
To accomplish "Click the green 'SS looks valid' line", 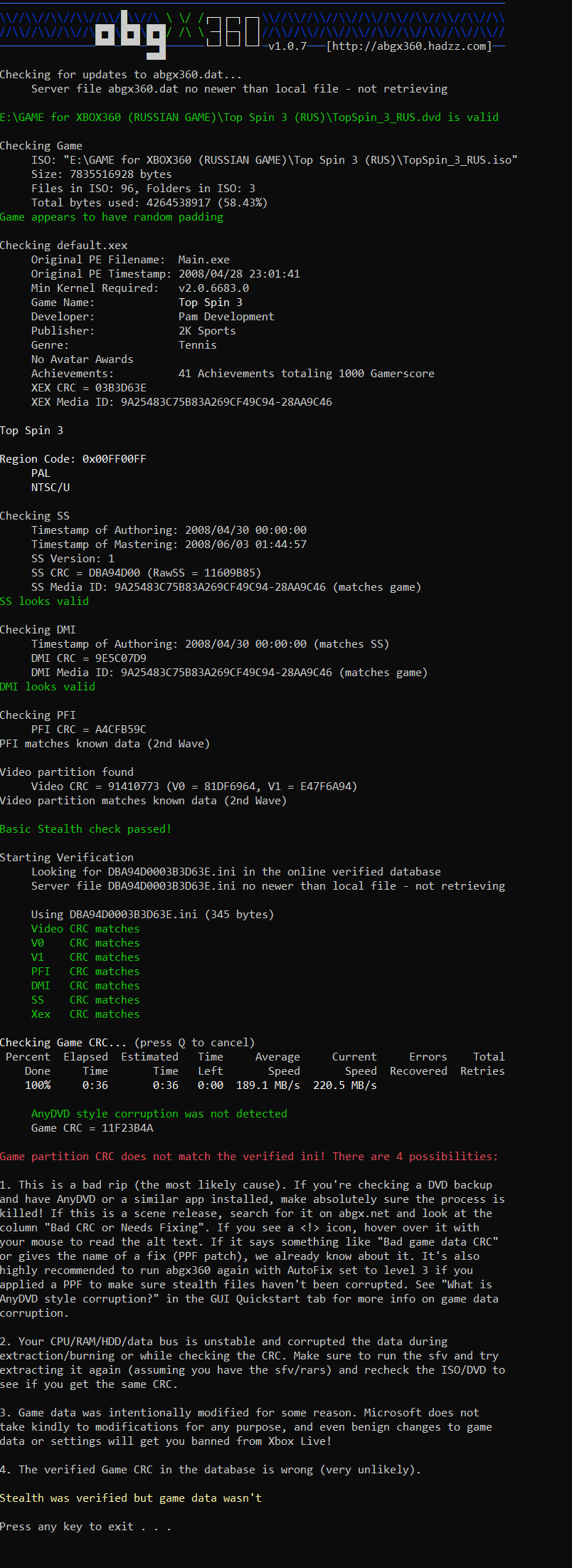I will [x=45, y=601].
